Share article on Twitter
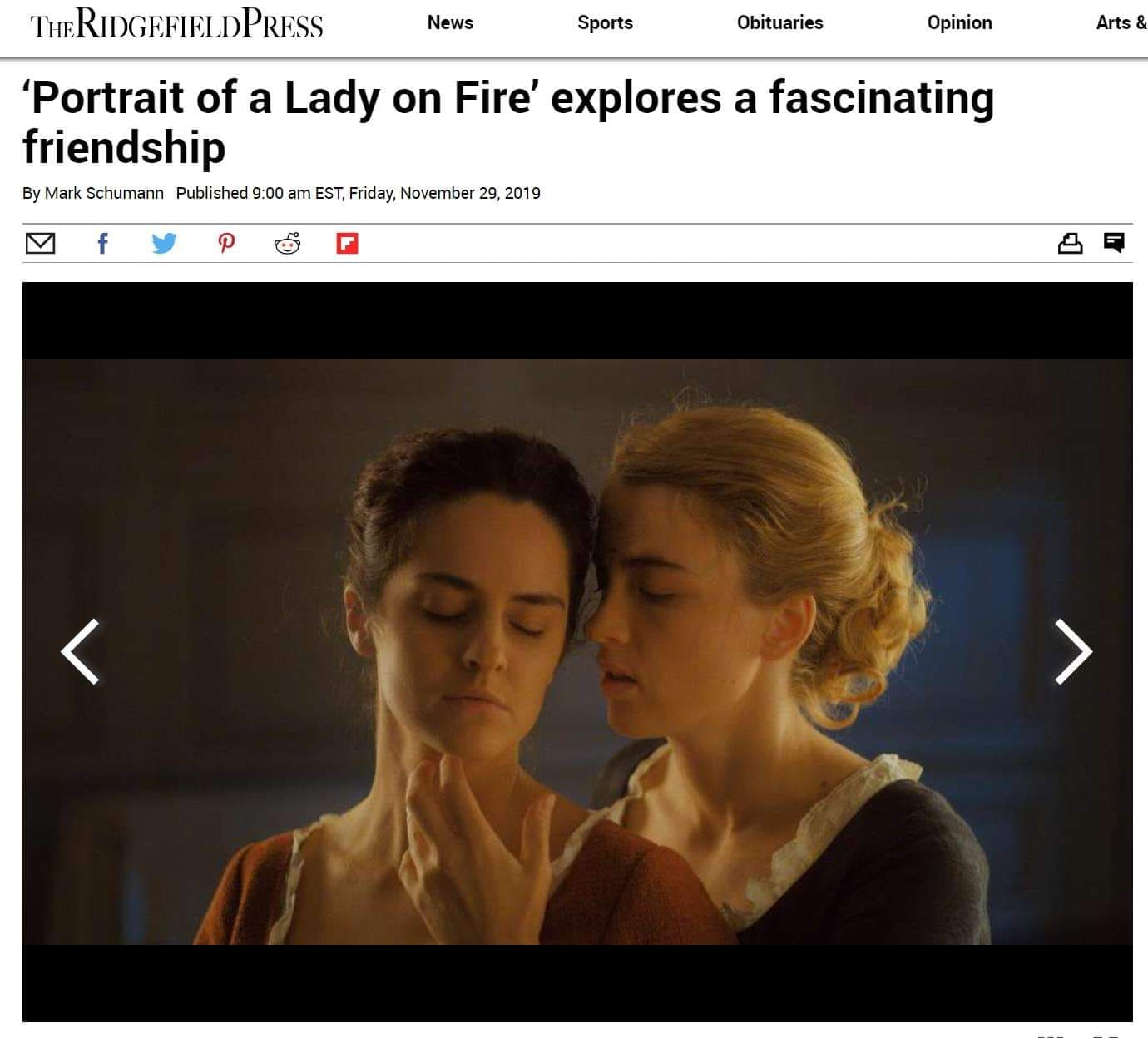The image size is (1148, 1038). click(164, 243)
